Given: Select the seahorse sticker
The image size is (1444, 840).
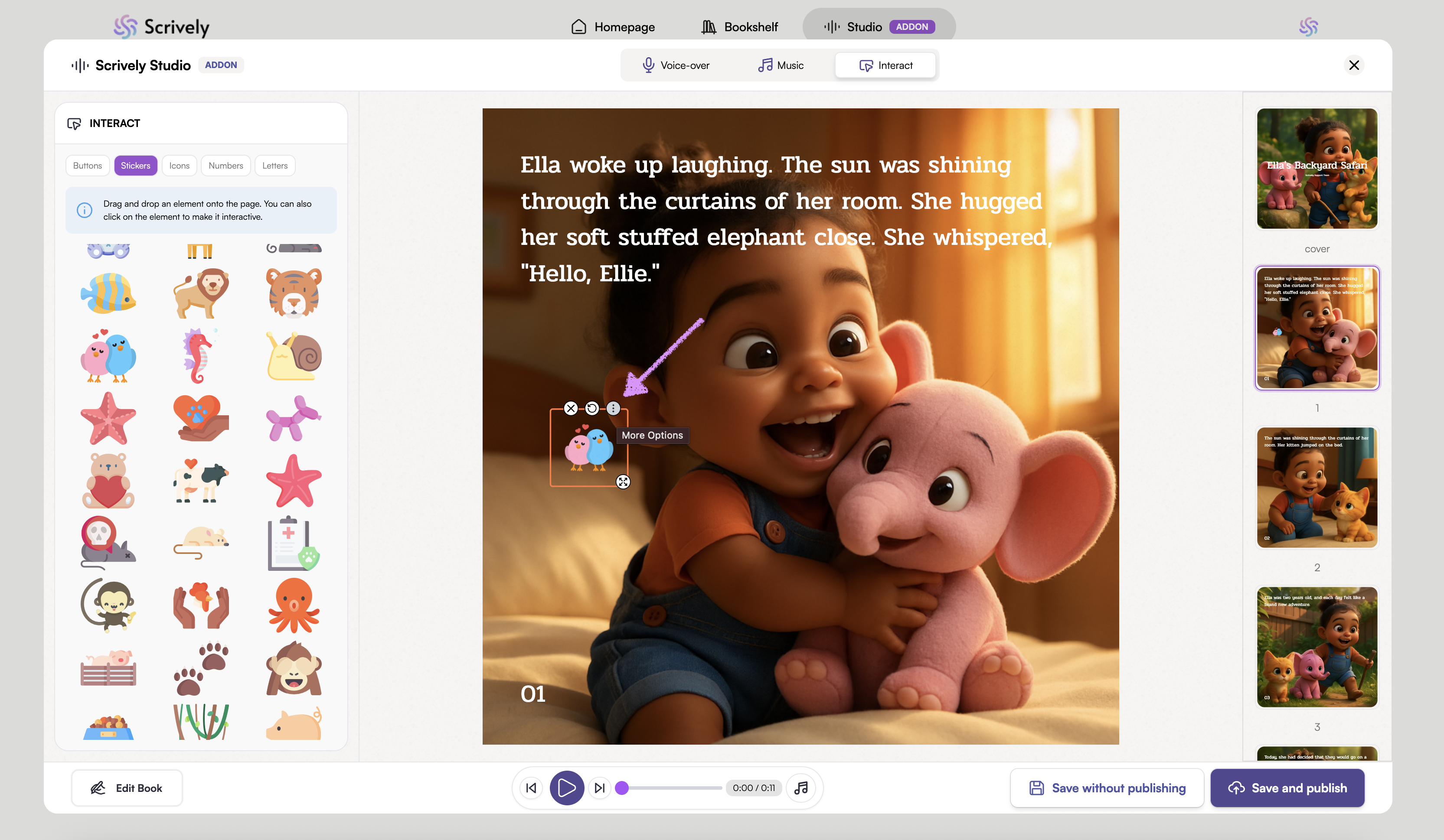Looking at the screenshot, I should tap(198, 356).
